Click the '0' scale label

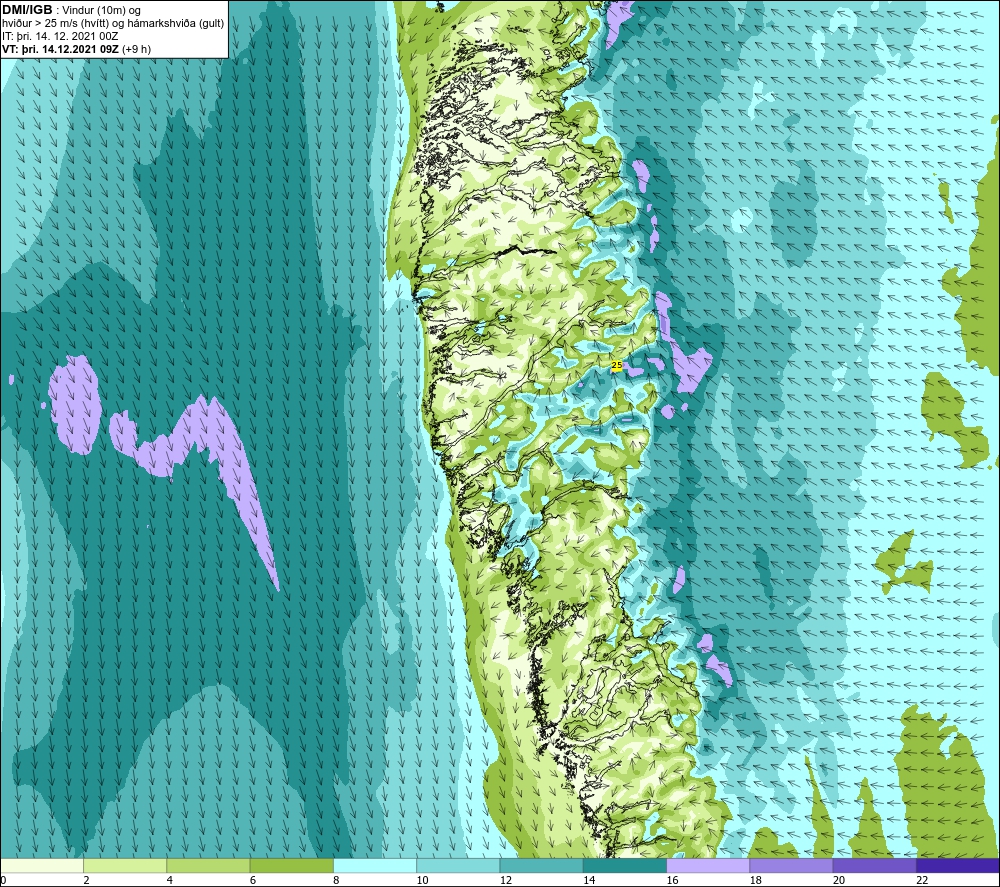(x=3, y=880)
